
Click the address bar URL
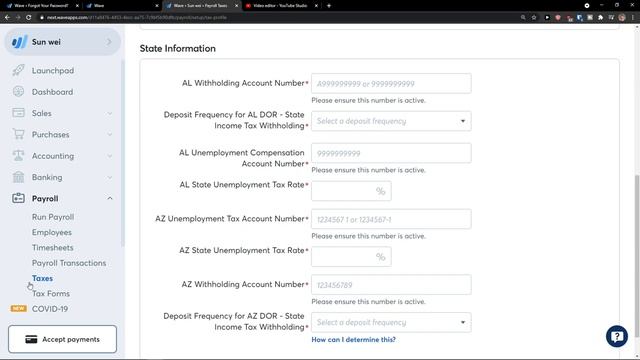point(137,18)
